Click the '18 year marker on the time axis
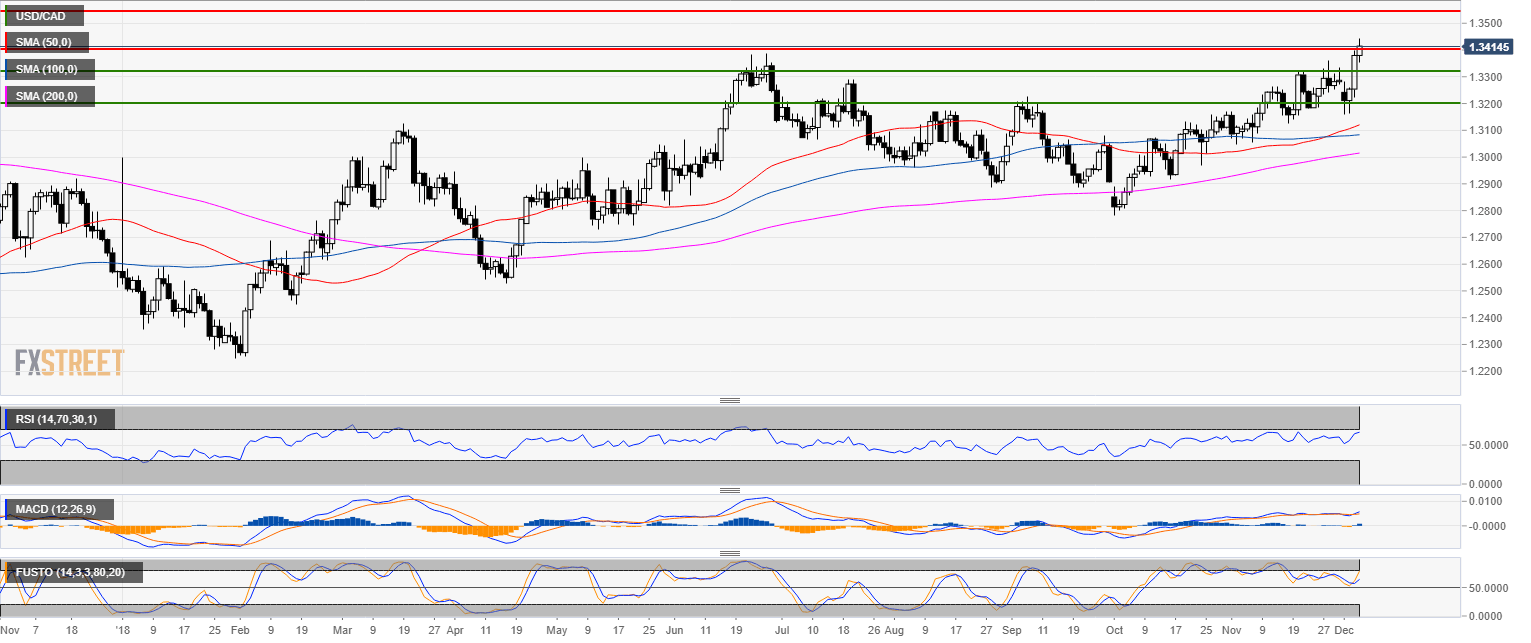 click(122, 632)
